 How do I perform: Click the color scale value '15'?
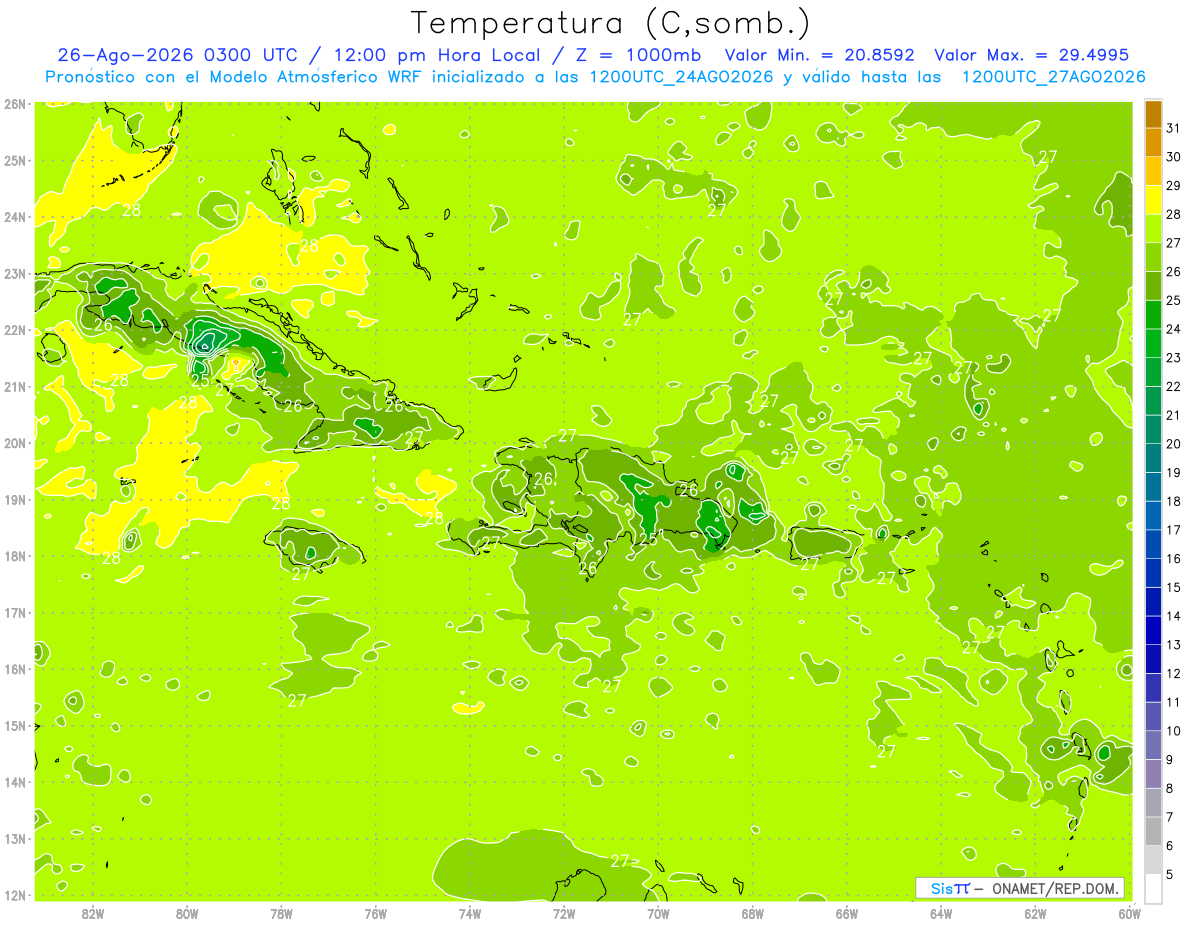point(1173,587)
